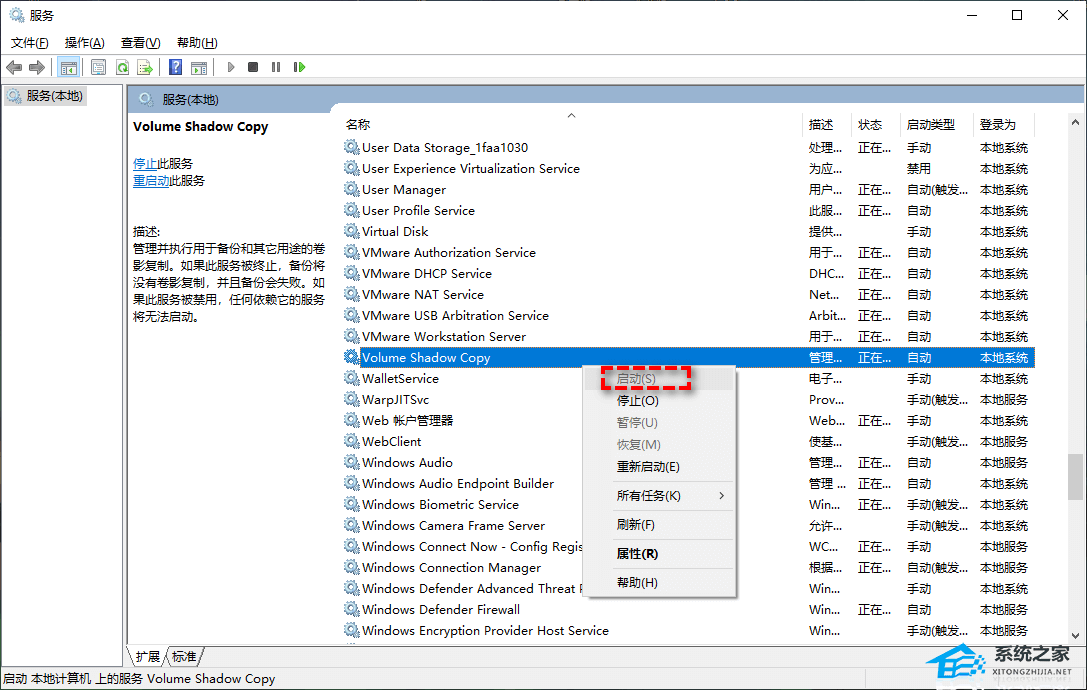Viewport: 1087px width, 690px height.
Task: Click the Pause service toolbar icon
Action: point(276,67)
